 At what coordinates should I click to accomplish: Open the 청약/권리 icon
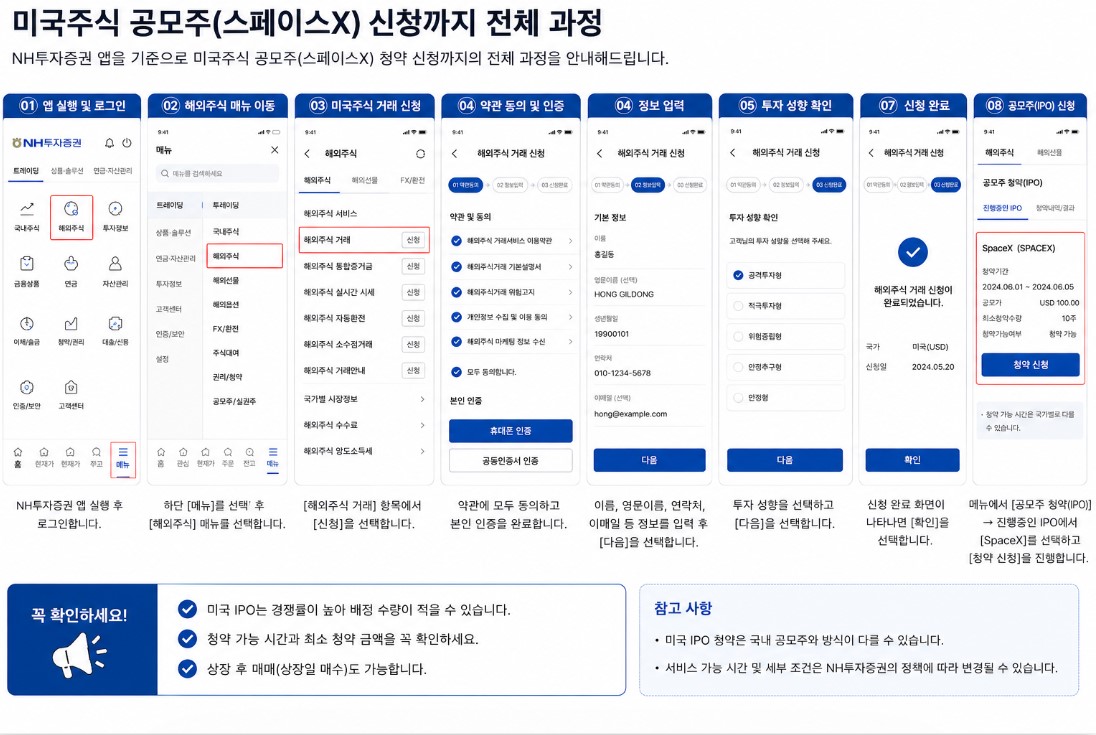point(71,323)
